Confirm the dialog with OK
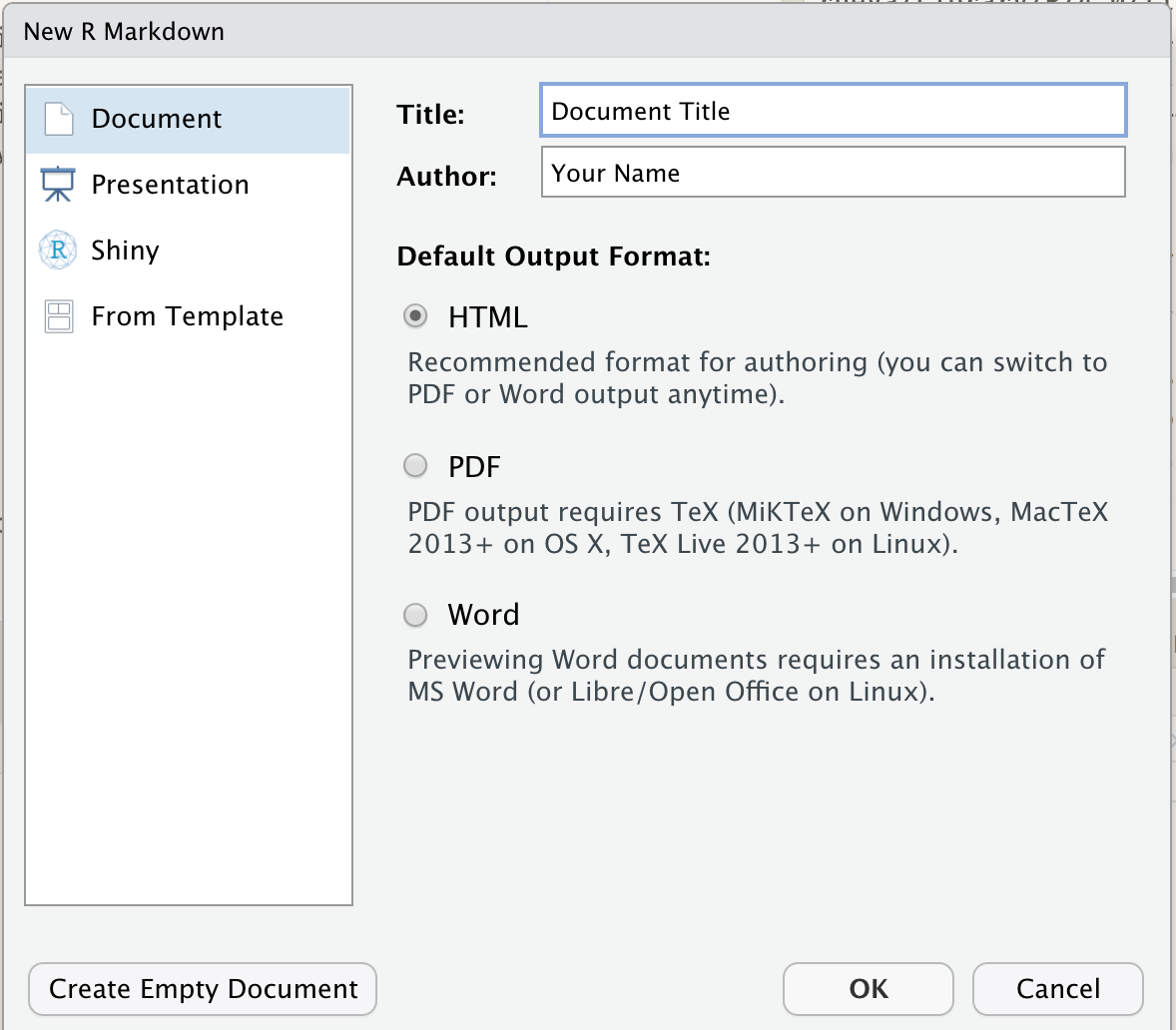 [868, 988]
